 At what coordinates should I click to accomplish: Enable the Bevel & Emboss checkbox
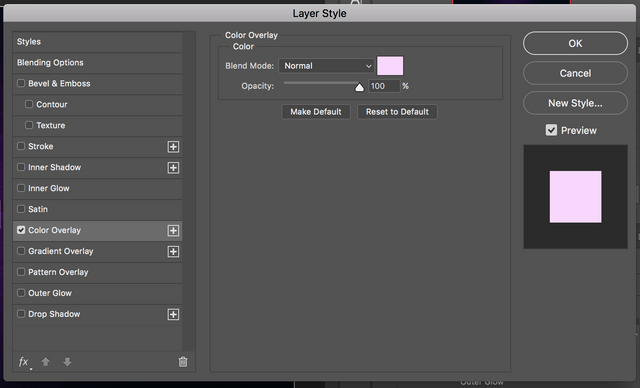pos(21,83)
